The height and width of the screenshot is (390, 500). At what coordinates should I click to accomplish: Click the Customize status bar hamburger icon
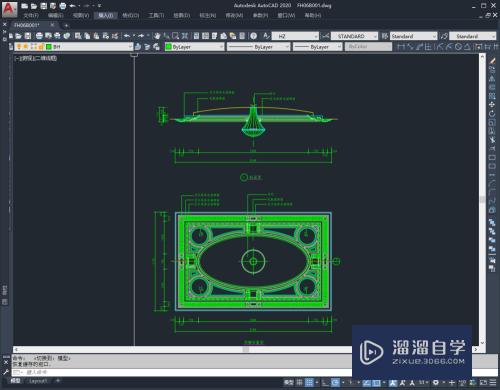pyautogui.click(x=492, y=382)
